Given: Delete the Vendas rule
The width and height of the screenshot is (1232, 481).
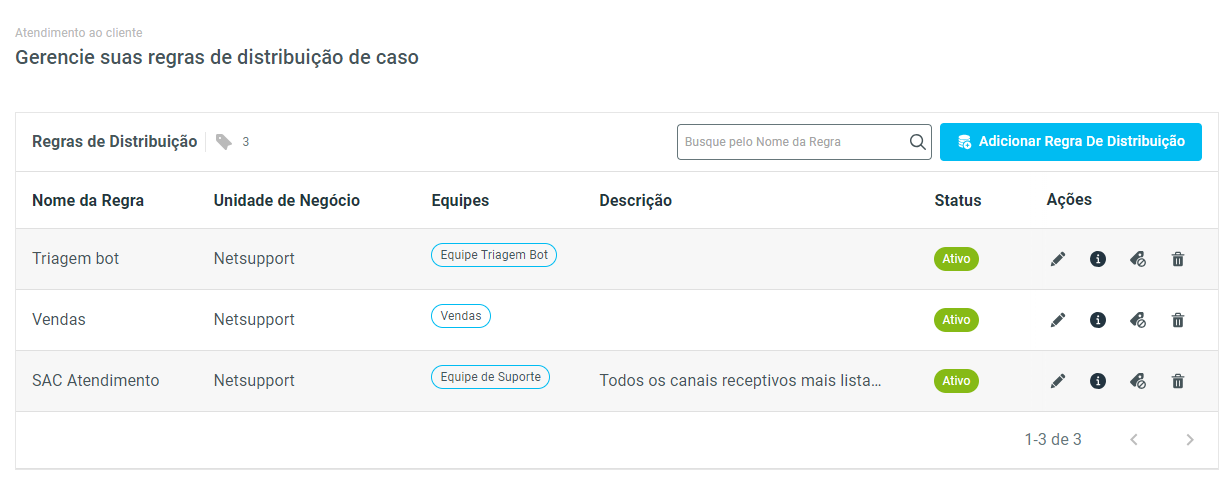Looking at the screenshot, I should 1178,320.
